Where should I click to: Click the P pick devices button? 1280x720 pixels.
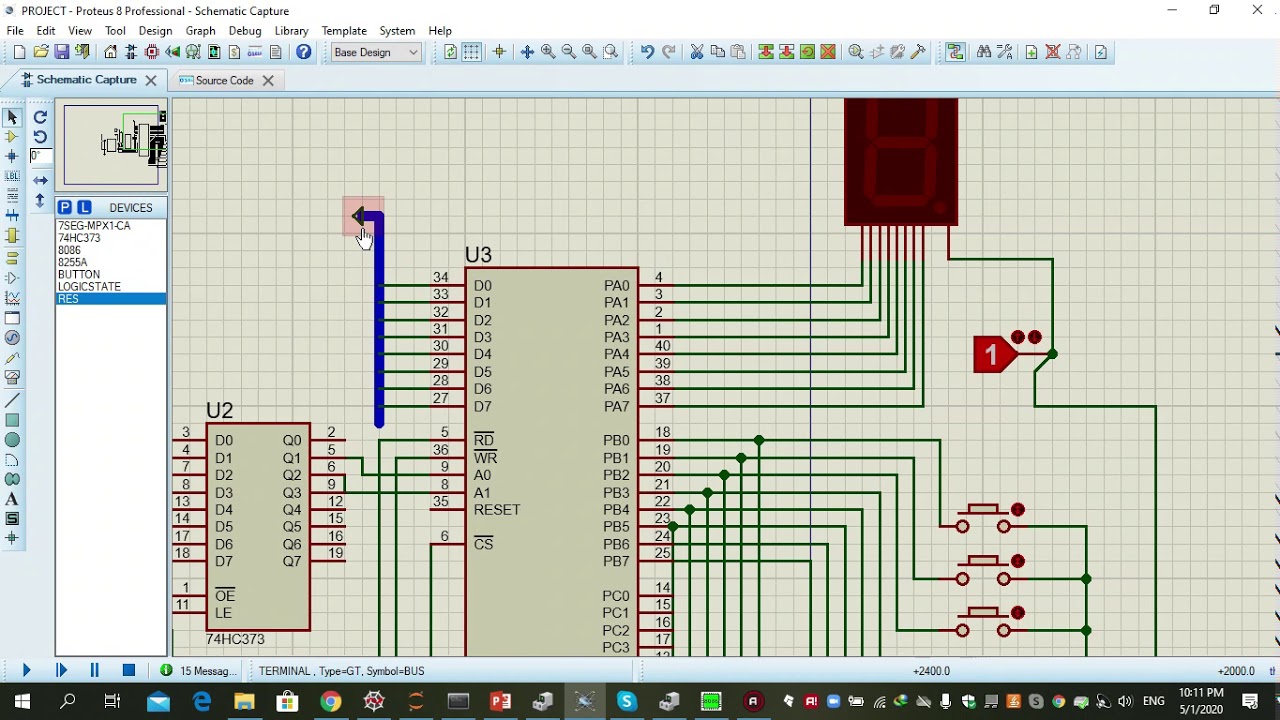click(x=64, y=207)
